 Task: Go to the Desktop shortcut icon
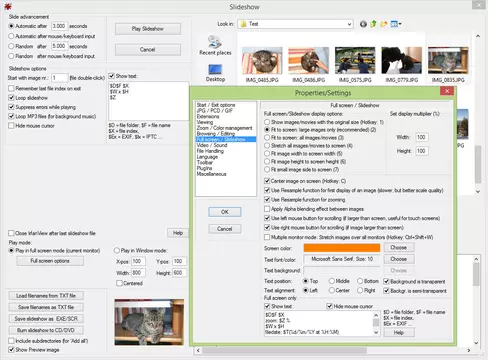click(215, 73)
